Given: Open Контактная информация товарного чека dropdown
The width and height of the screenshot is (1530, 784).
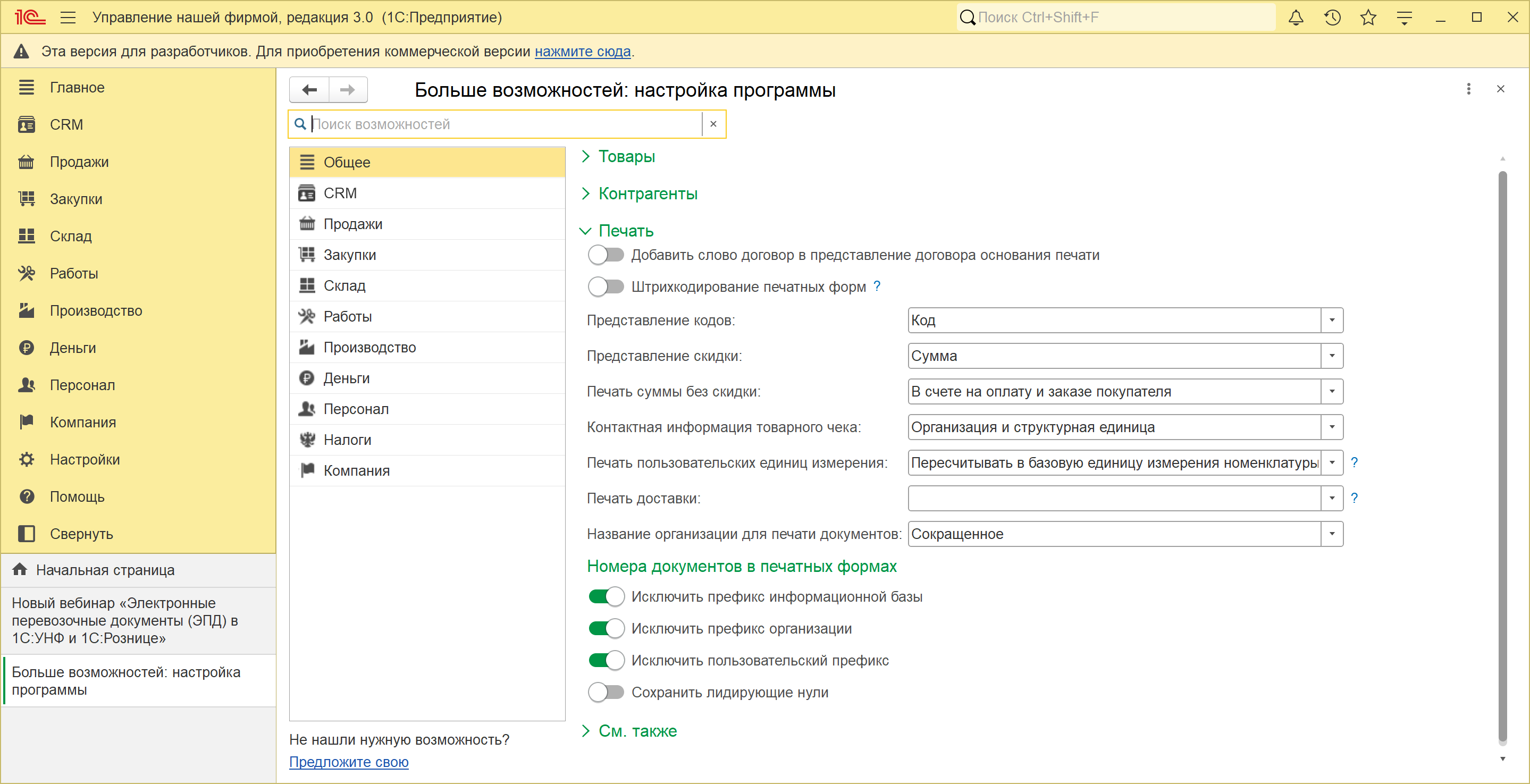Looking at the screenshot, I should pyautogui.click(x=1332, y=427).
